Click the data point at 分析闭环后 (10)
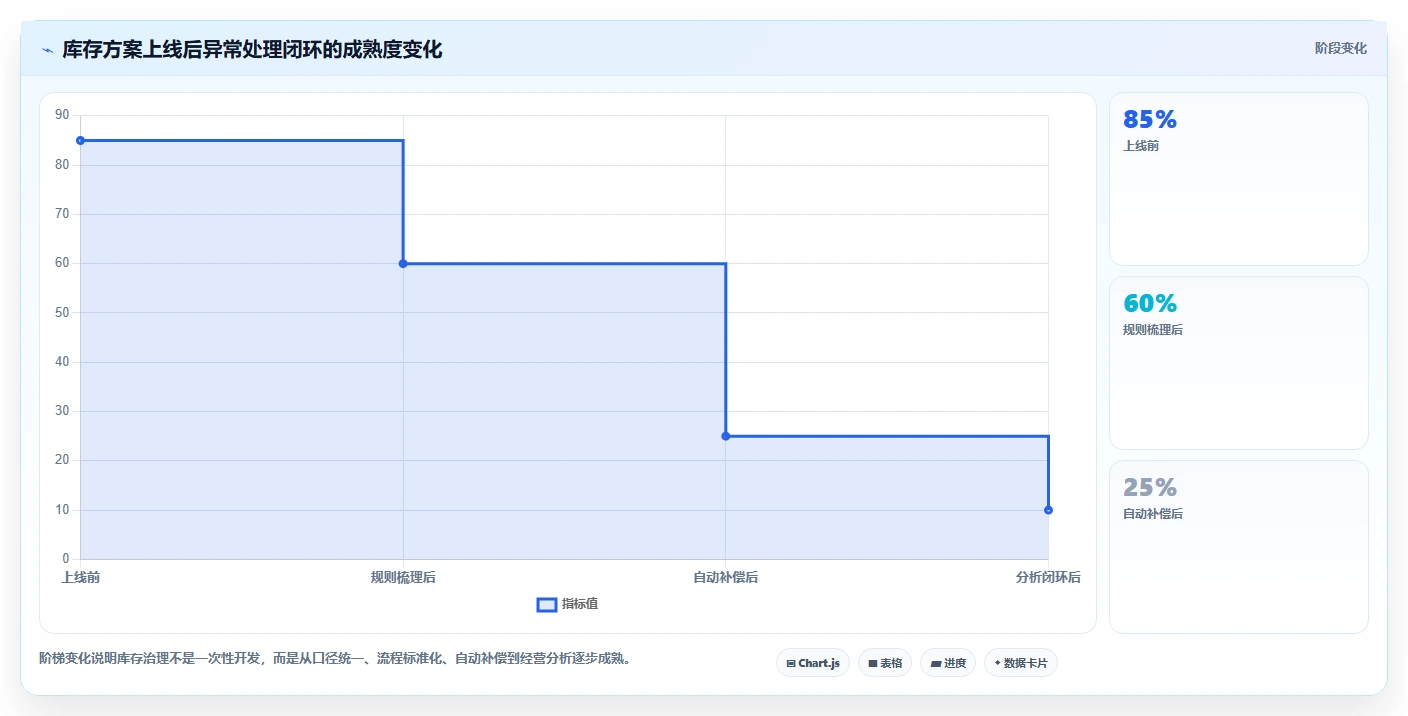 [x=1048, y=510]
